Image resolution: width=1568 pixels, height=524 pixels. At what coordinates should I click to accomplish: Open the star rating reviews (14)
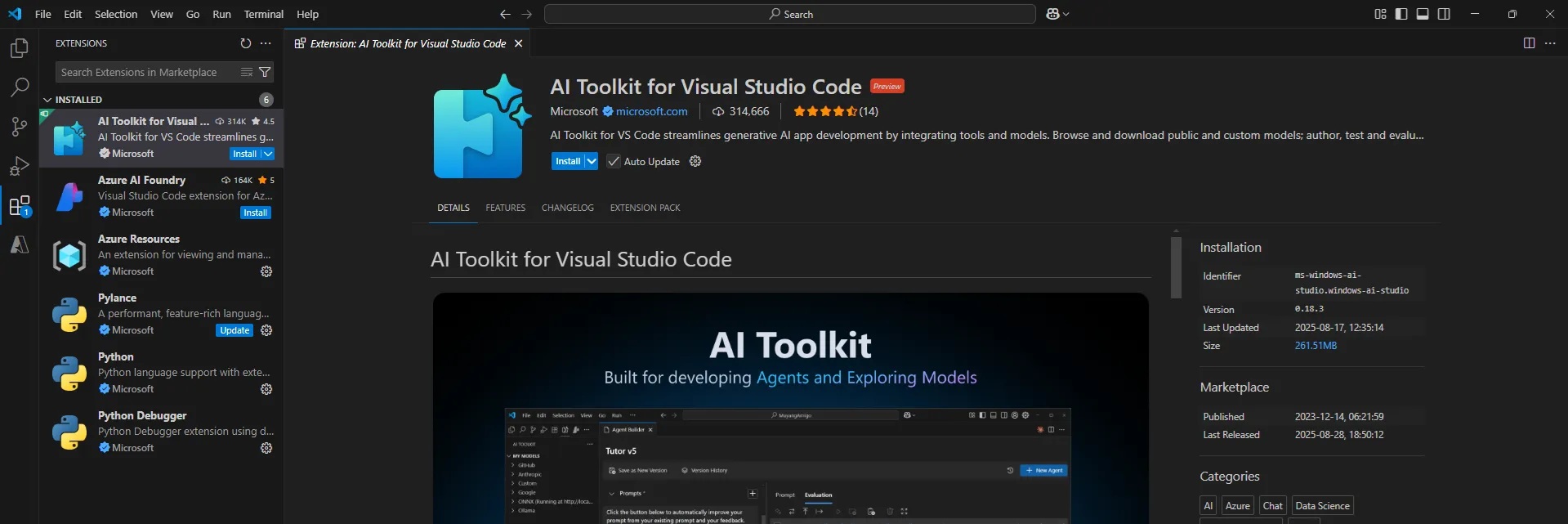[835, 111]
